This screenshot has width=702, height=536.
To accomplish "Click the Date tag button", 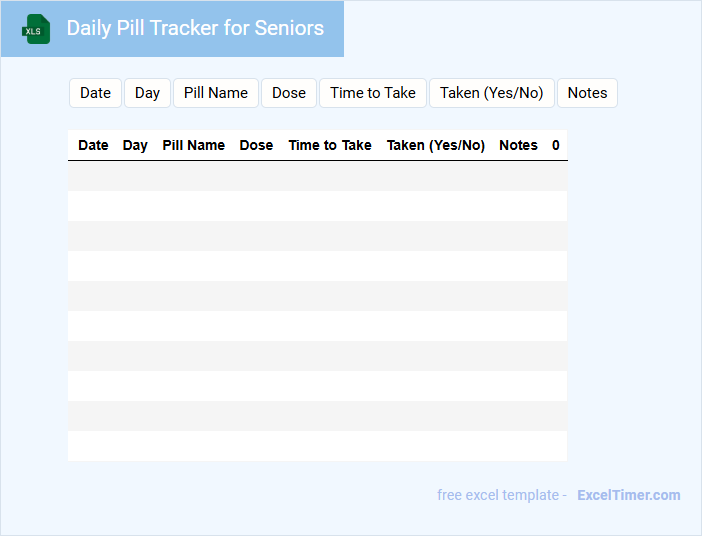I will 95,93.
